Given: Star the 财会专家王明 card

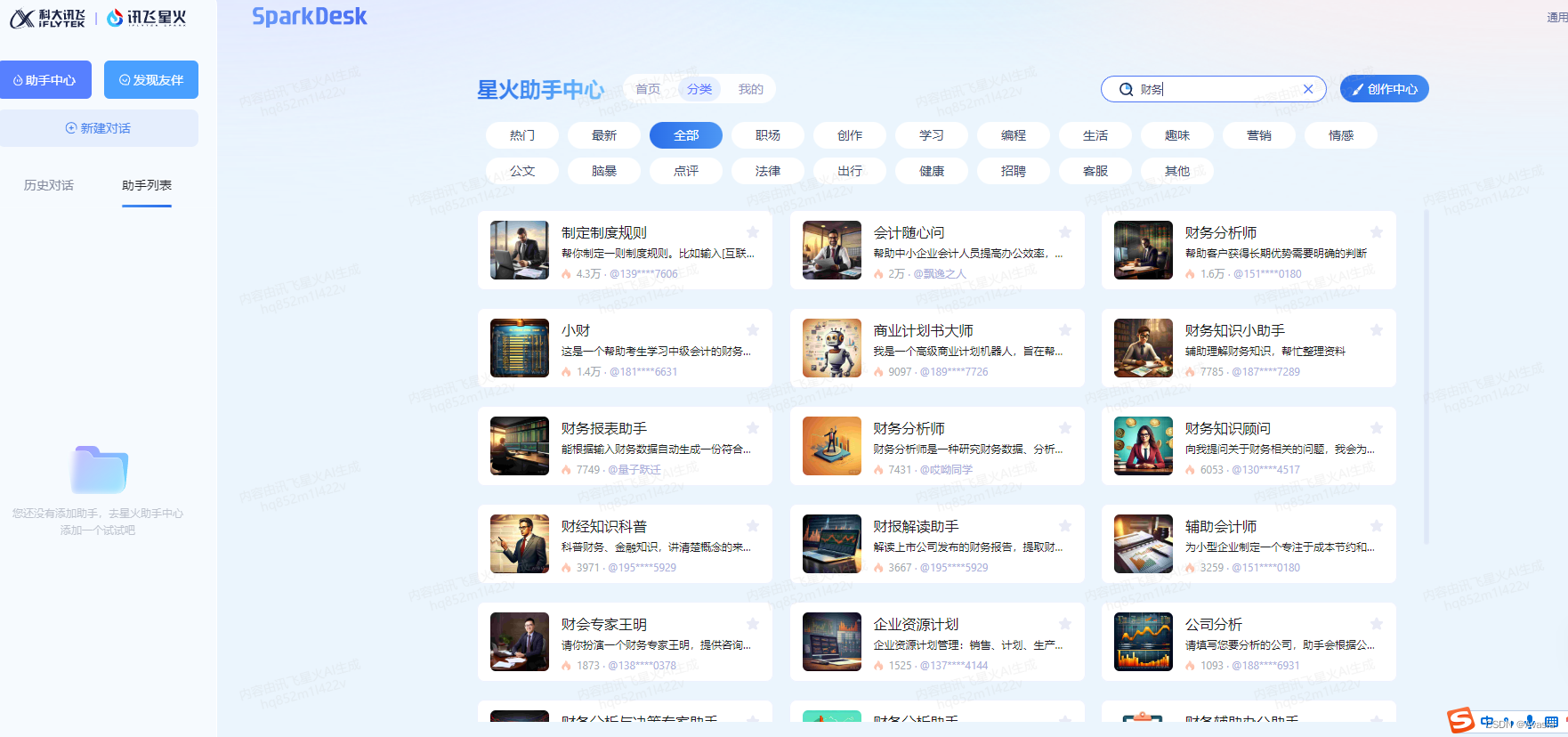Looking at the screenshot, I should [753, 624].
